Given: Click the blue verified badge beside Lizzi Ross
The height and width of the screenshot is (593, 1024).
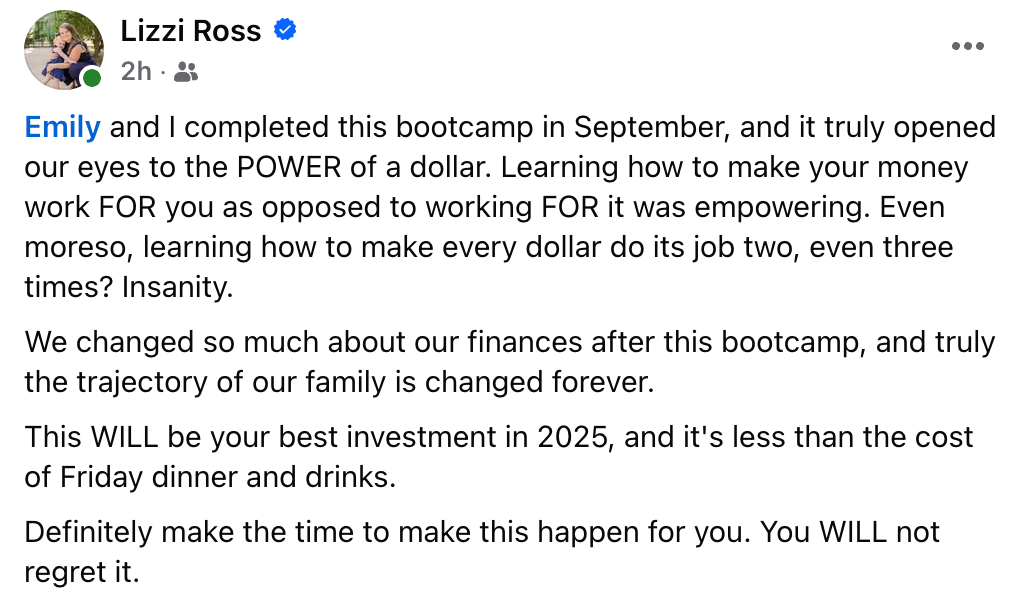Looking at the screenshot, I should 285,29.
